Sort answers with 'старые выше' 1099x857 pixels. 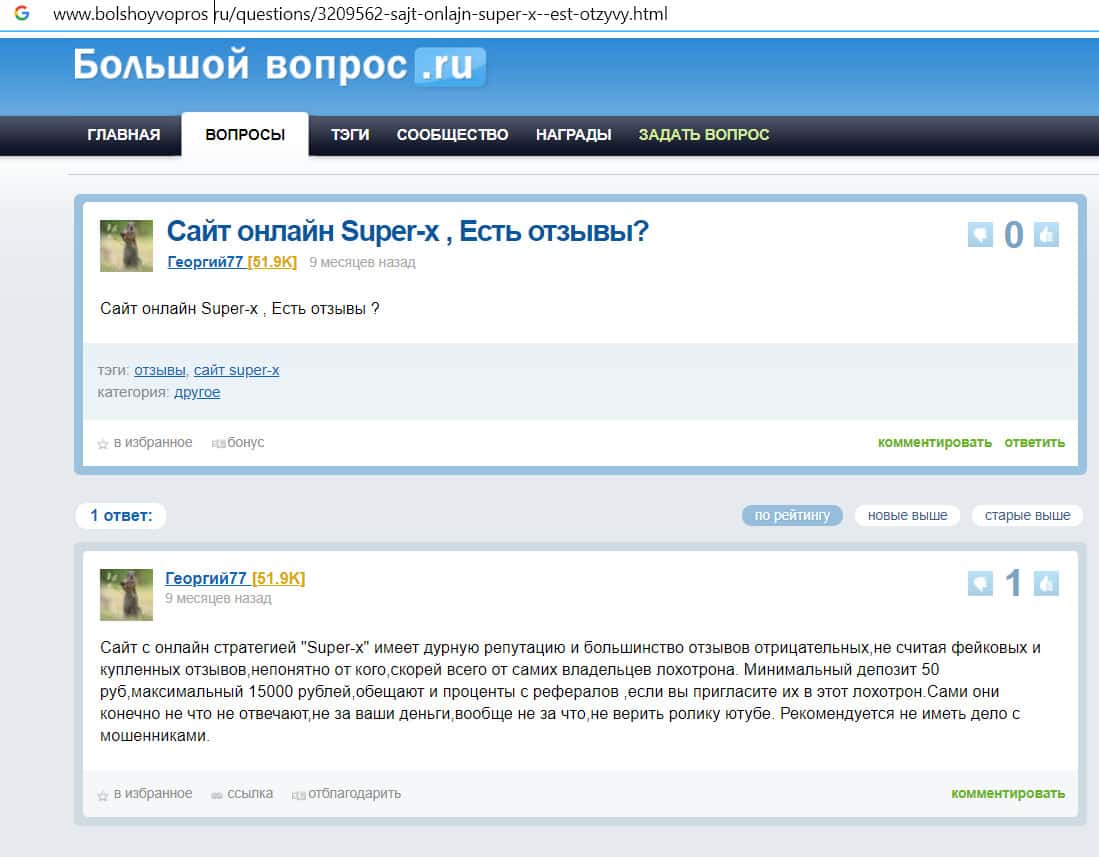[1028, 515]
